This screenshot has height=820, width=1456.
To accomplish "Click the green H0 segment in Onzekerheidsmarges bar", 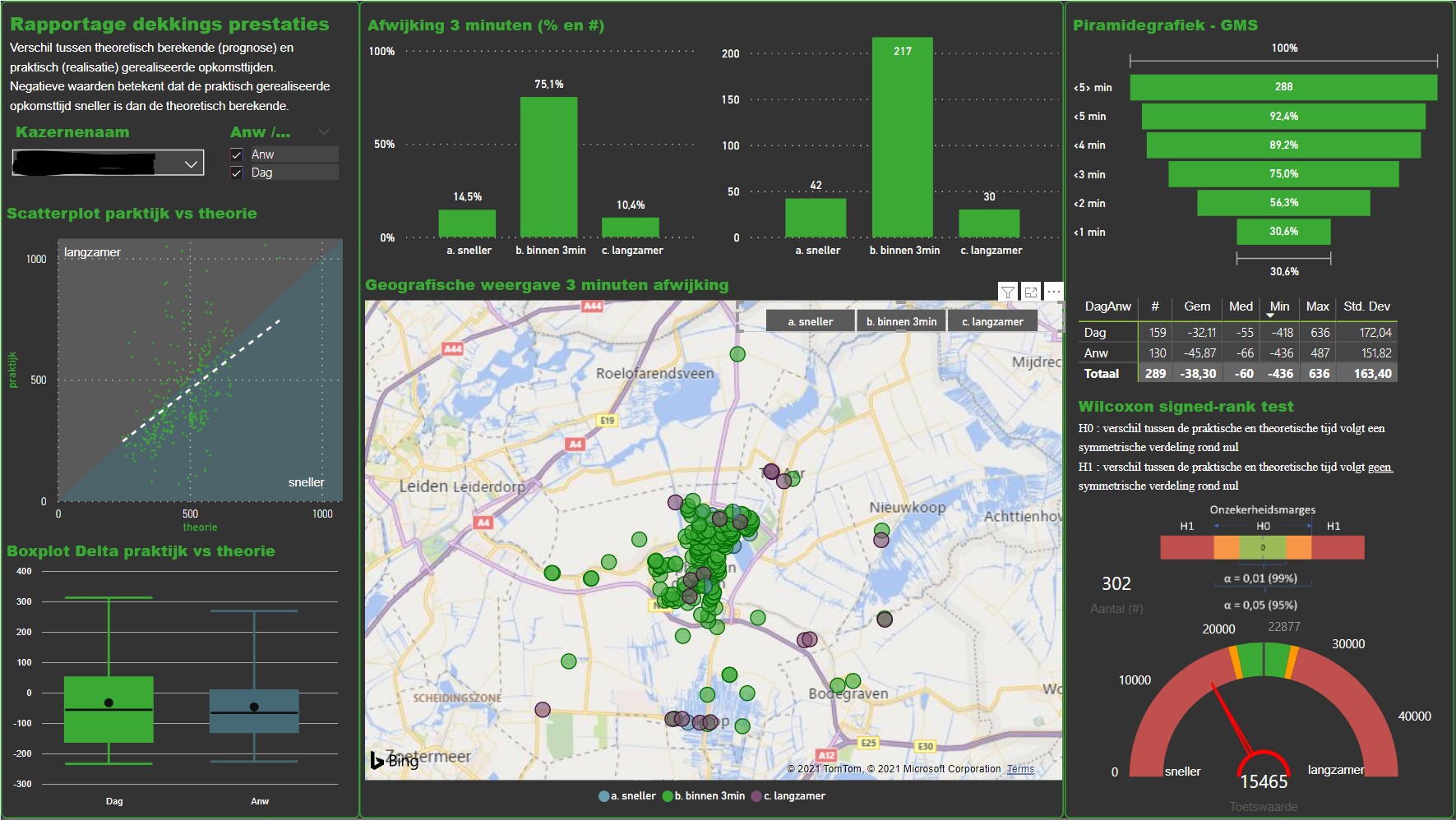I will (x=1262, y=547).
